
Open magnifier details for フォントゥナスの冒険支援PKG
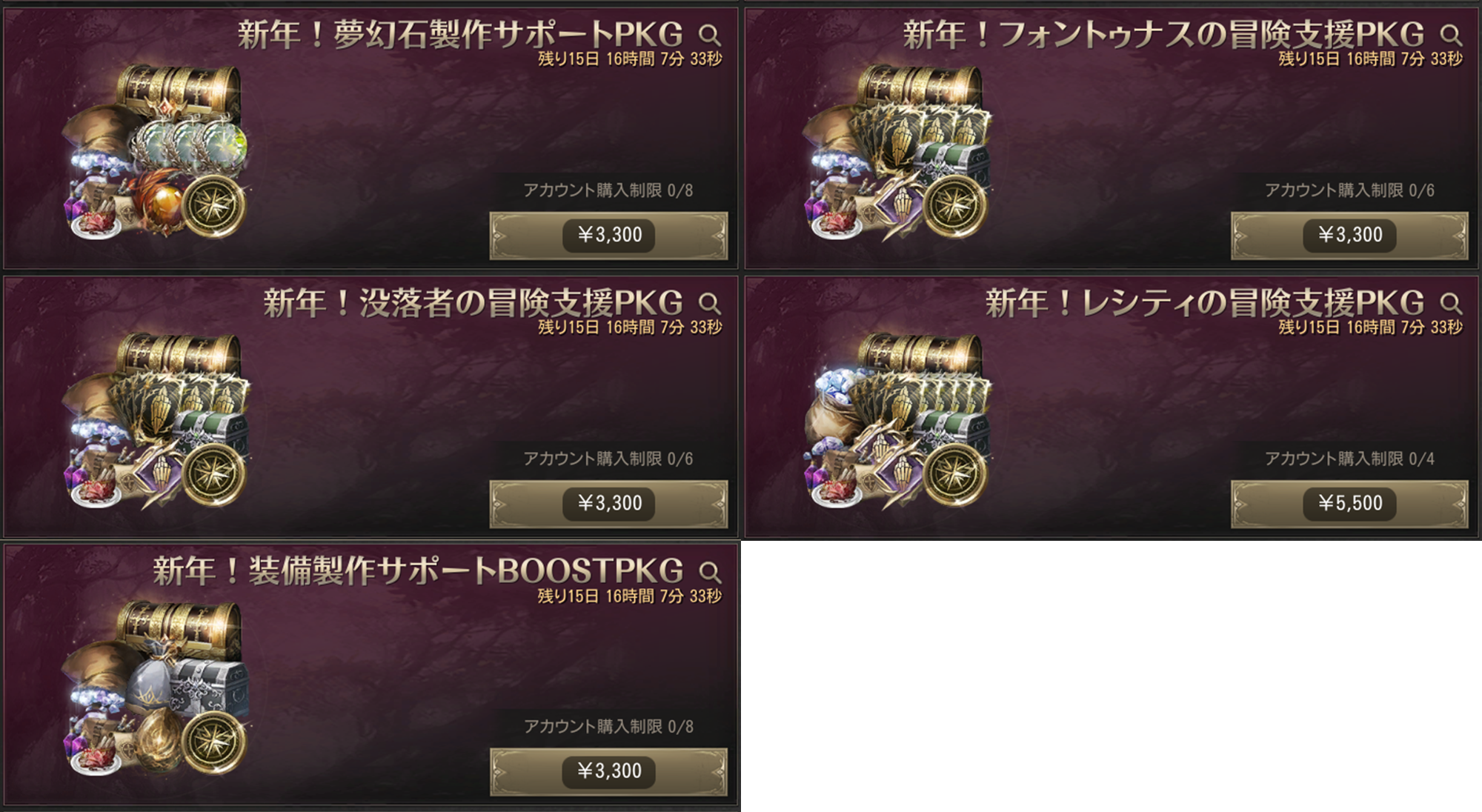click(1450, 35)
